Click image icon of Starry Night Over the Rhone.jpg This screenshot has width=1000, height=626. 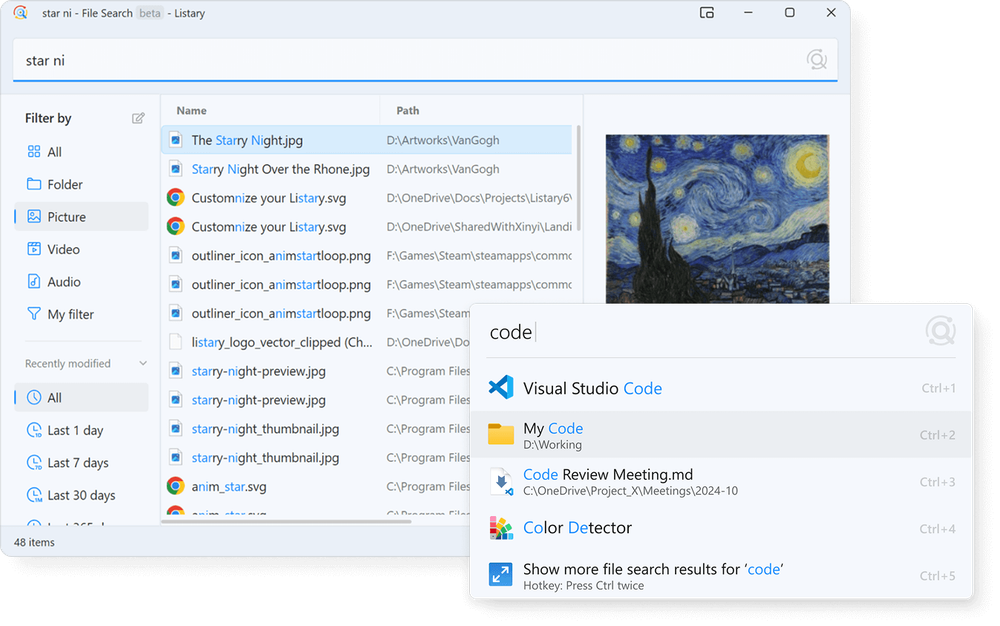click(x=175, y=169)
